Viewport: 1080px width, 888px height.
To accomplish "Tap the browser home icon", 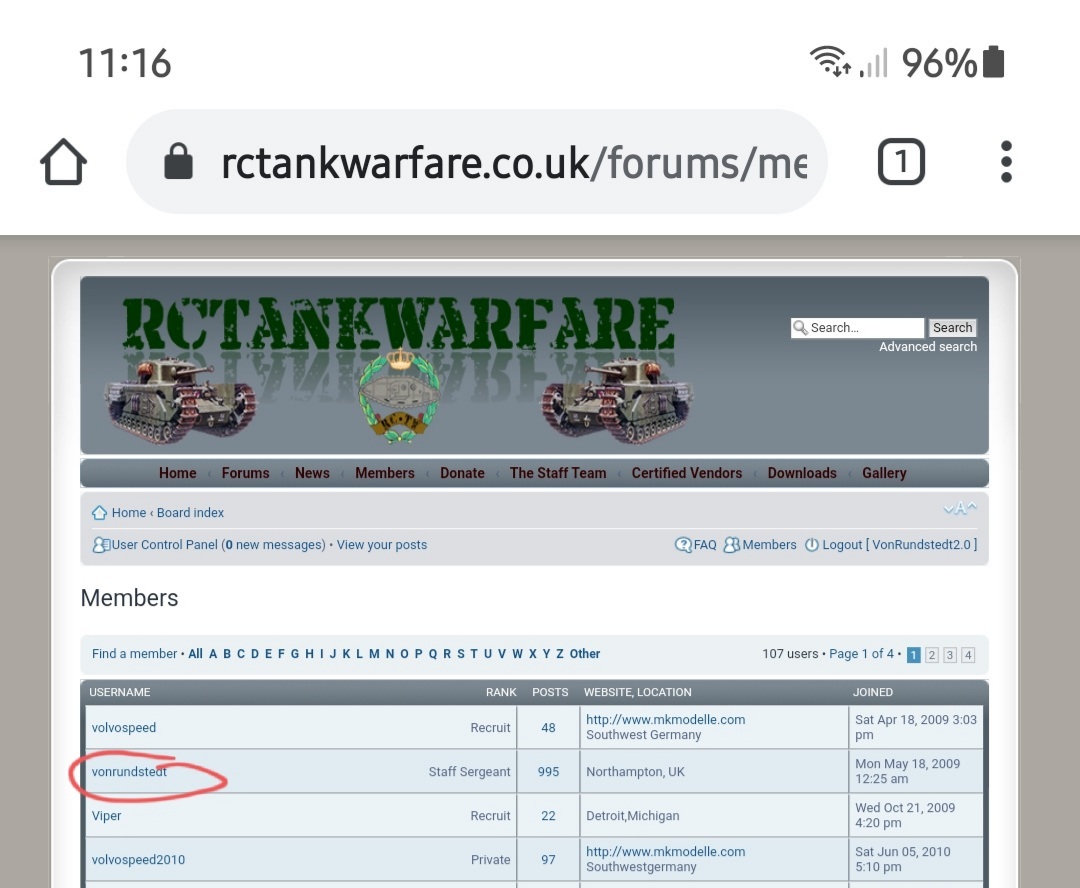I will point(63,162).
